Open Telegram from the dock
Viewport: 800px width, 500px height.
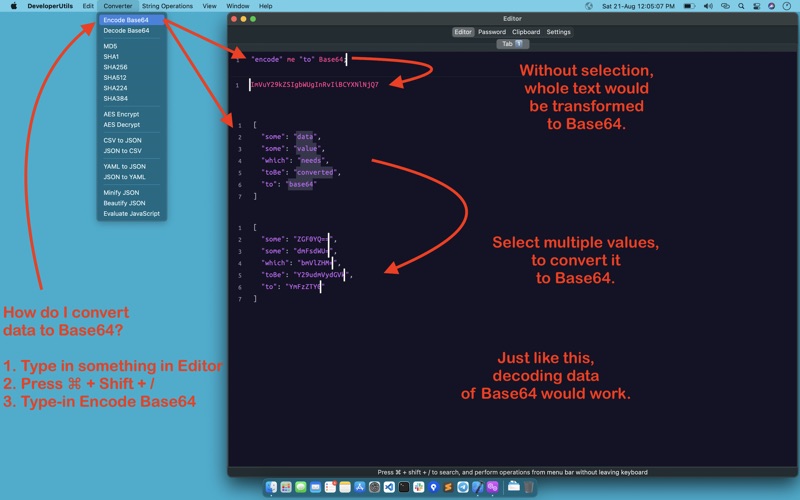click(x=463, y=487)
